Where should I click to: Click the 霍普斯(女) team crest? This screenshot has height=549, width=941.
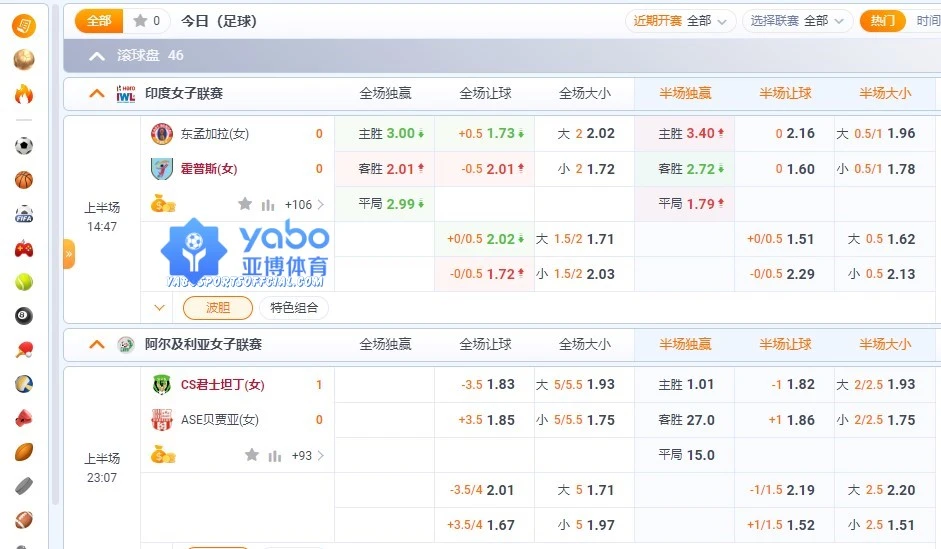(162, 169)
